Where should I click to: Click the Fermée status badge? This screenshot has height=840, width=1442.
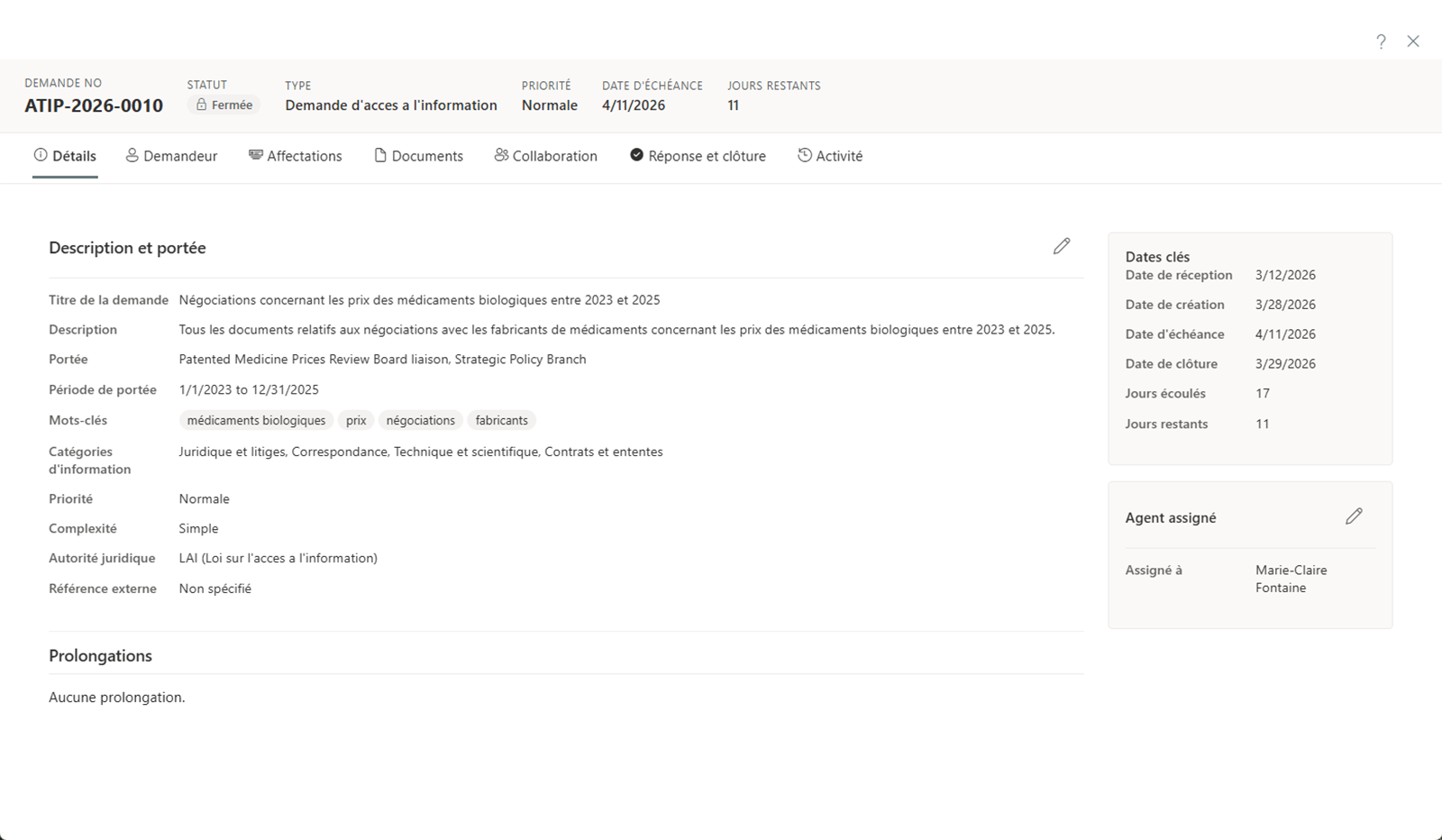click(224, 105)
